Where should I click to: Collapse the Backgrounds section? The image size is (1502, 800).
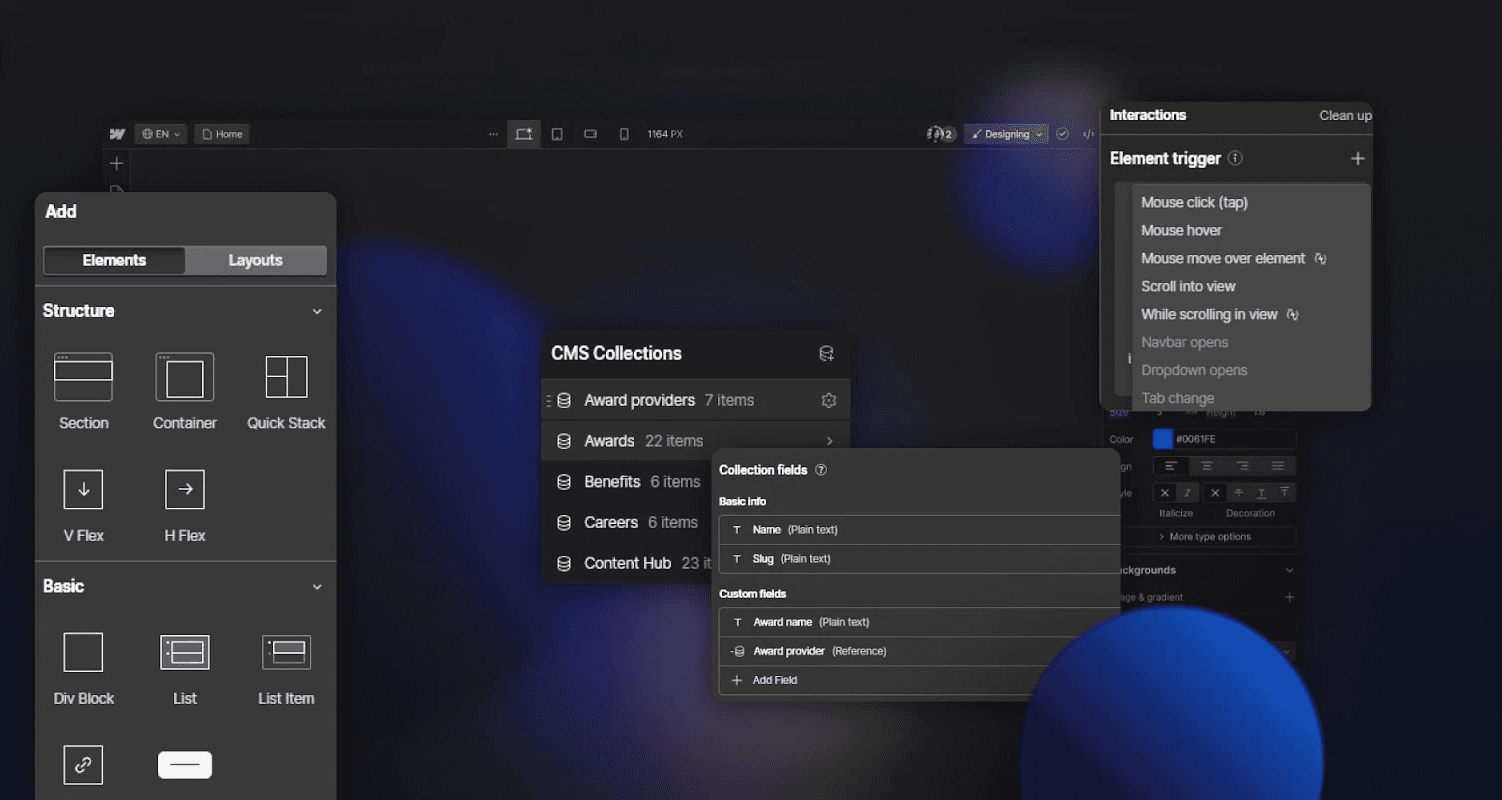tap(1290, 569)
